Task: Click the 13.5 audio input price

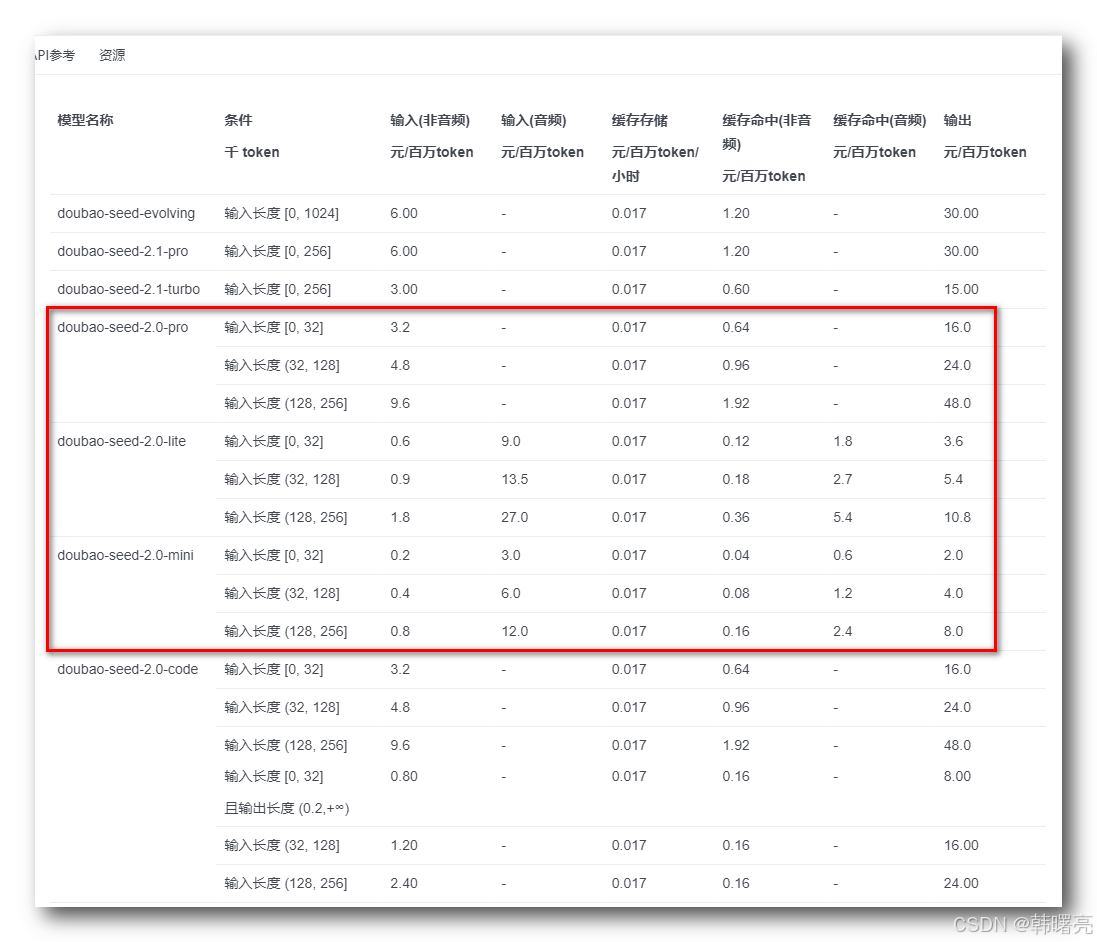Action: (514, 479)
